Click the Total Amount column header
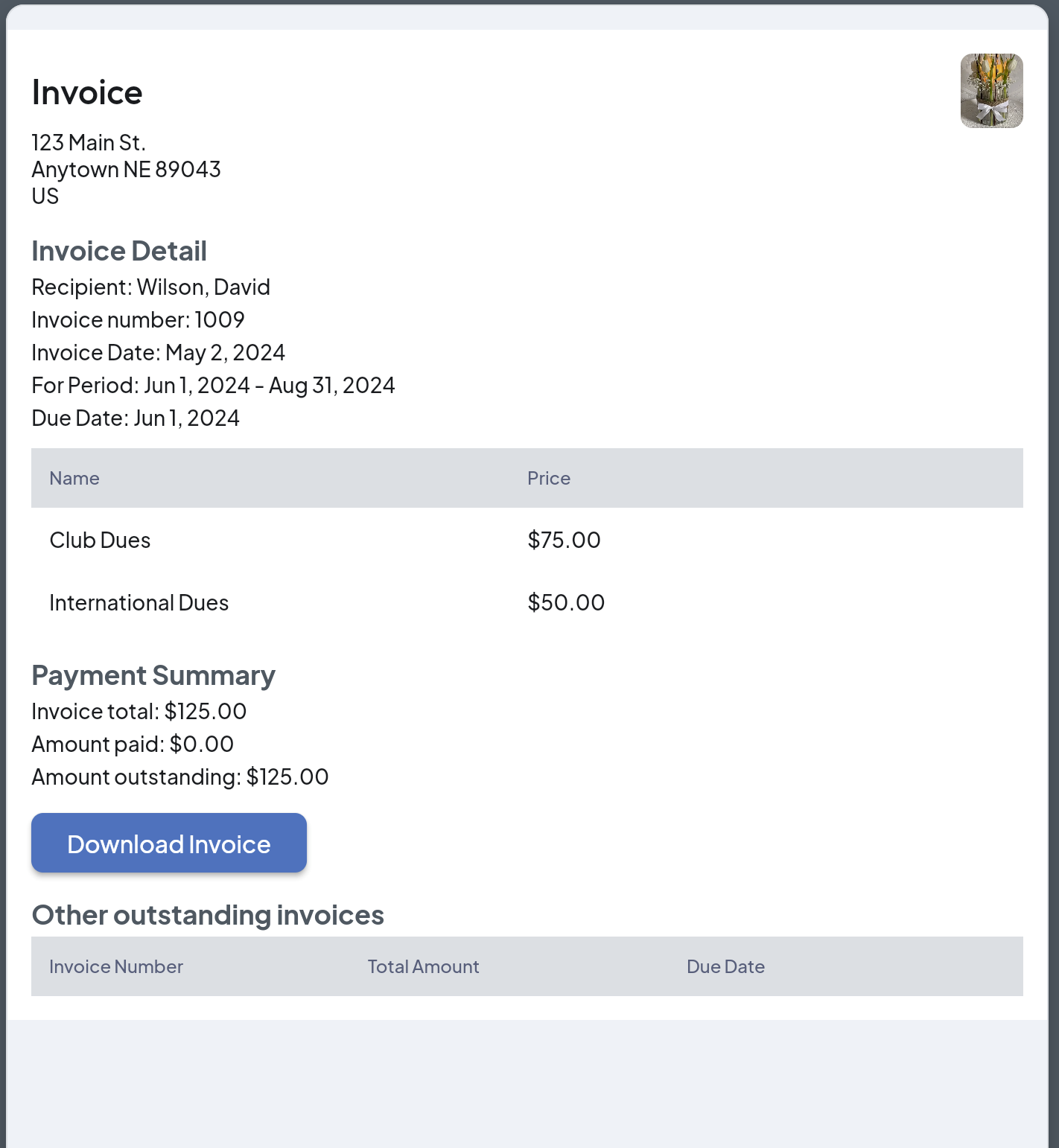The width and height of the screenshot is (1059, 1148). point(423,966)
